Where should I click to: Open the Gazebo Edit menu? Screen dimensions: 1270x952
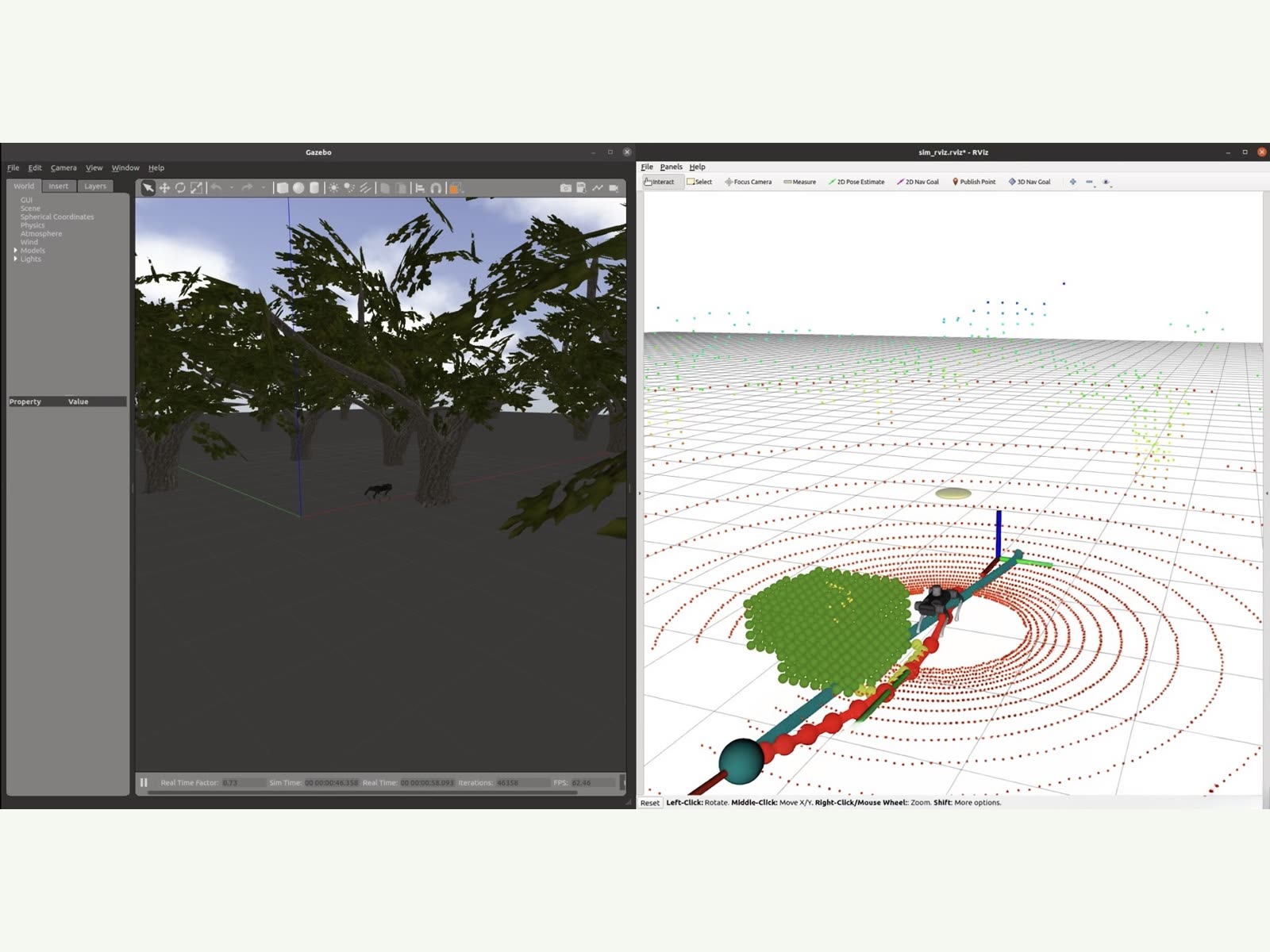35,167
